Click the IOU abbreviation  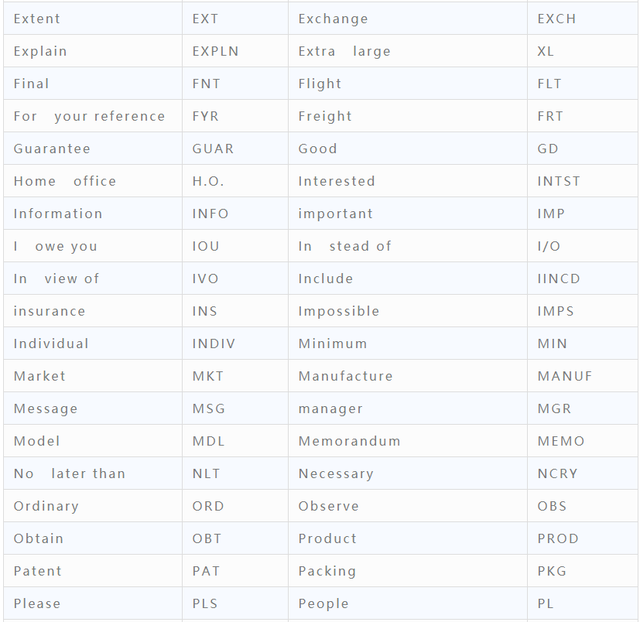206,246
